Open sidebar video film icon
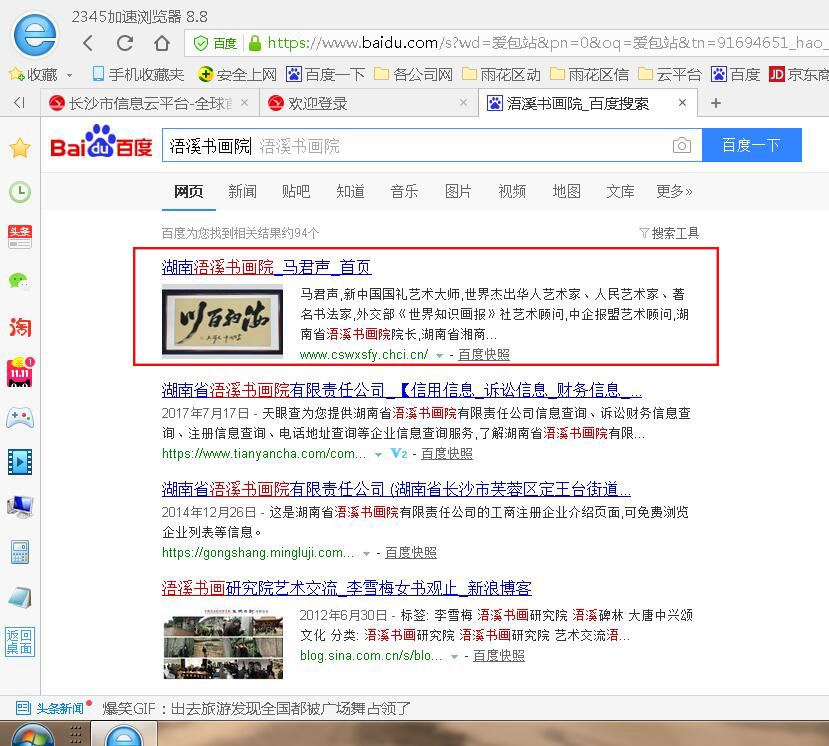Viewport: 829px width, 746px height. pyautogui.click(x=20, y=462)
